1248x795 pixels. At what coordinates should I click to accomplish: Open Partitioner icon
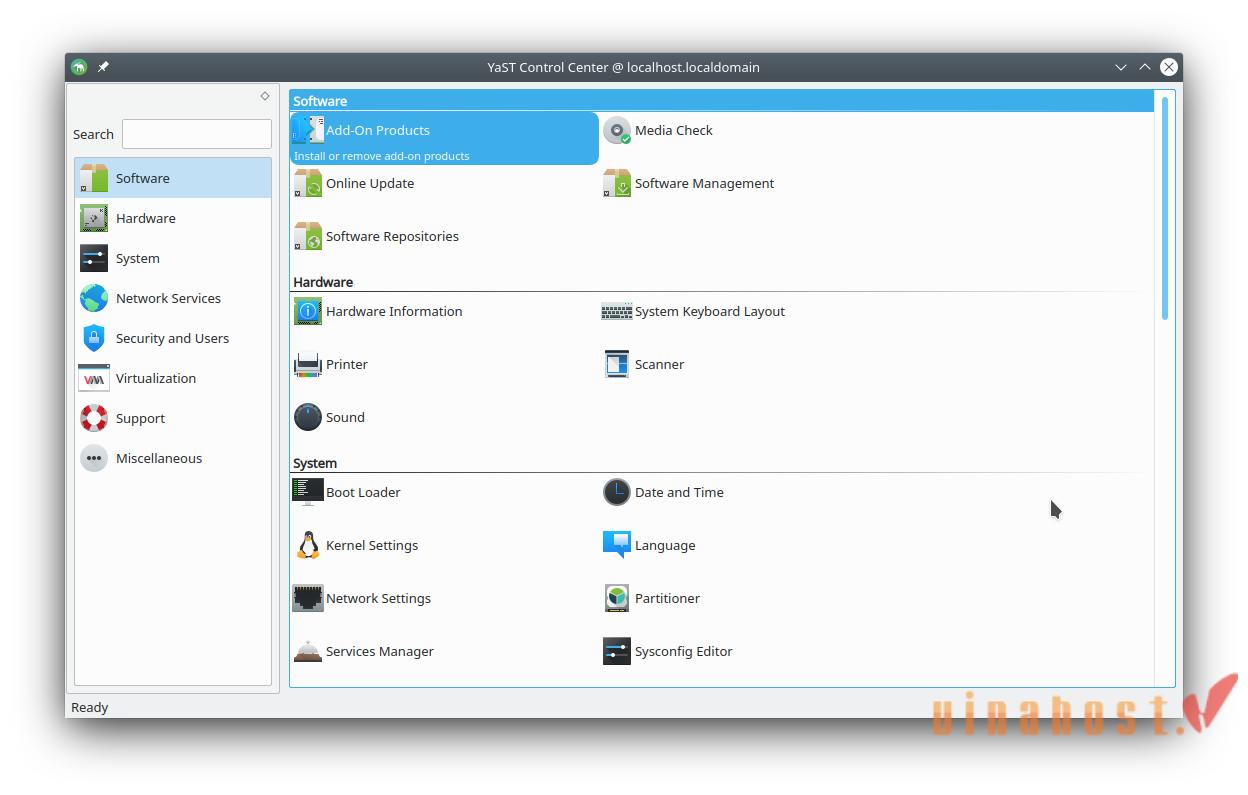617,598
